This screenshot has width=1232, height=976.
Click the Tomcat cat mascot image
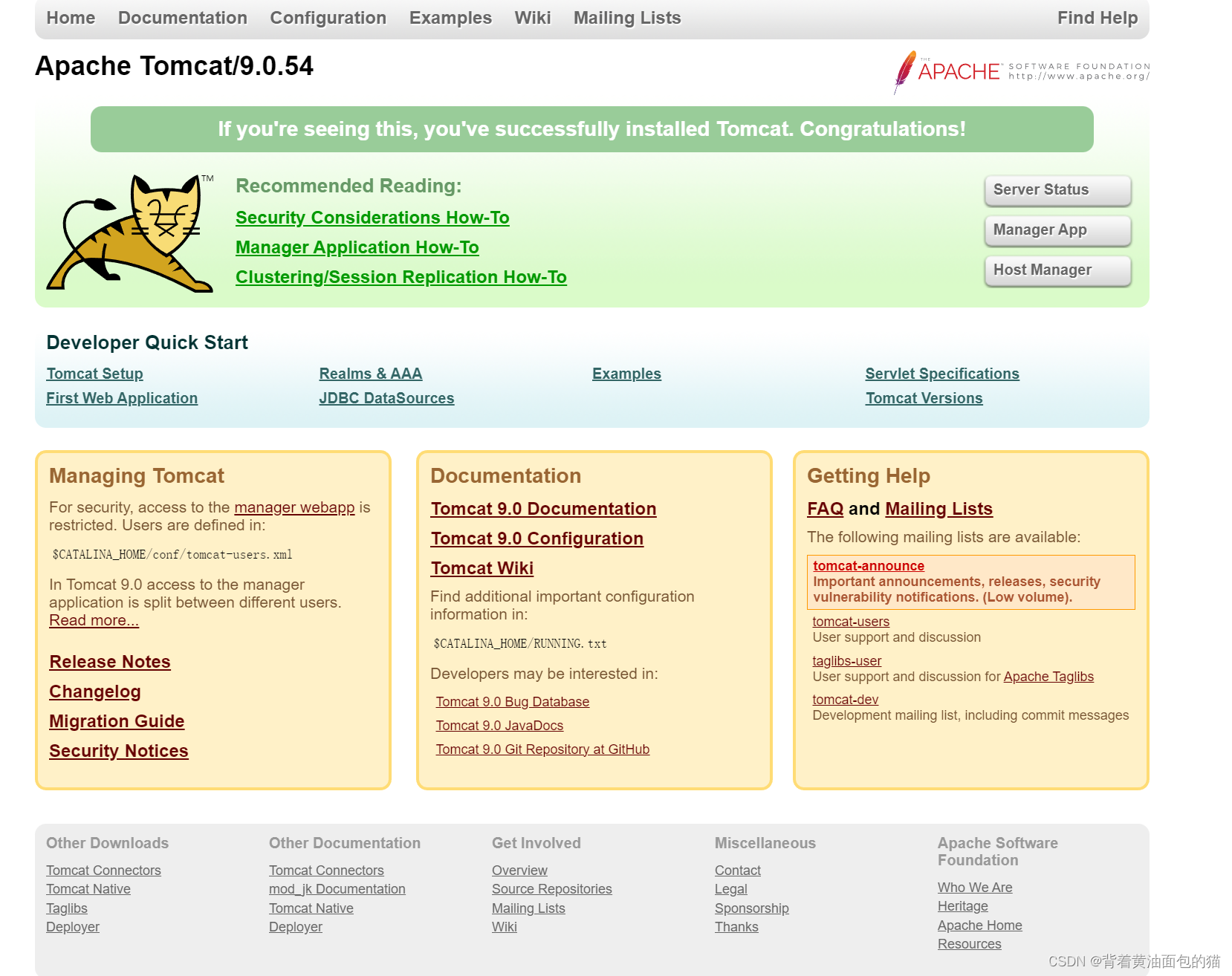pos(130,233)
